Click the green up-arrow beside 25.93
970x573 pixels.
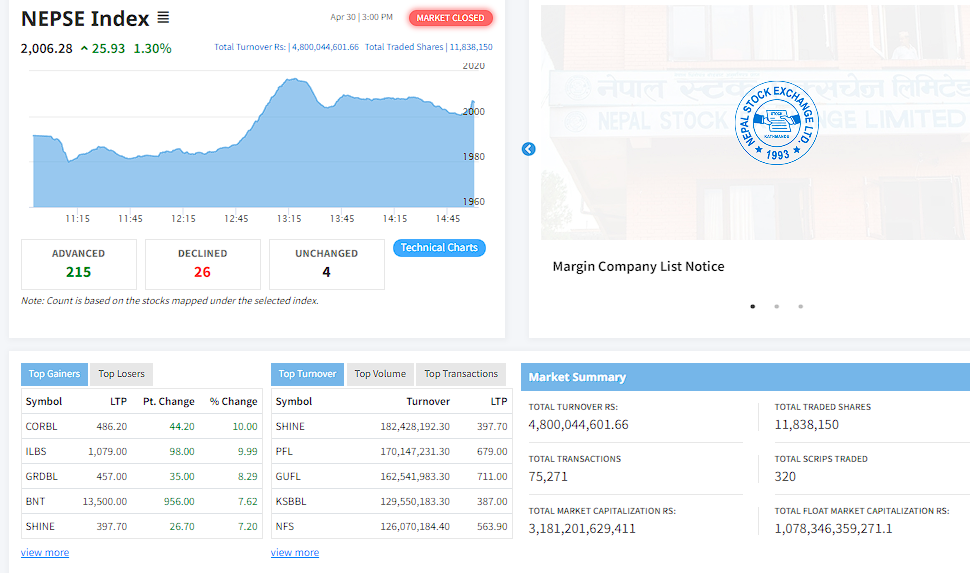[x=84, y=48]
